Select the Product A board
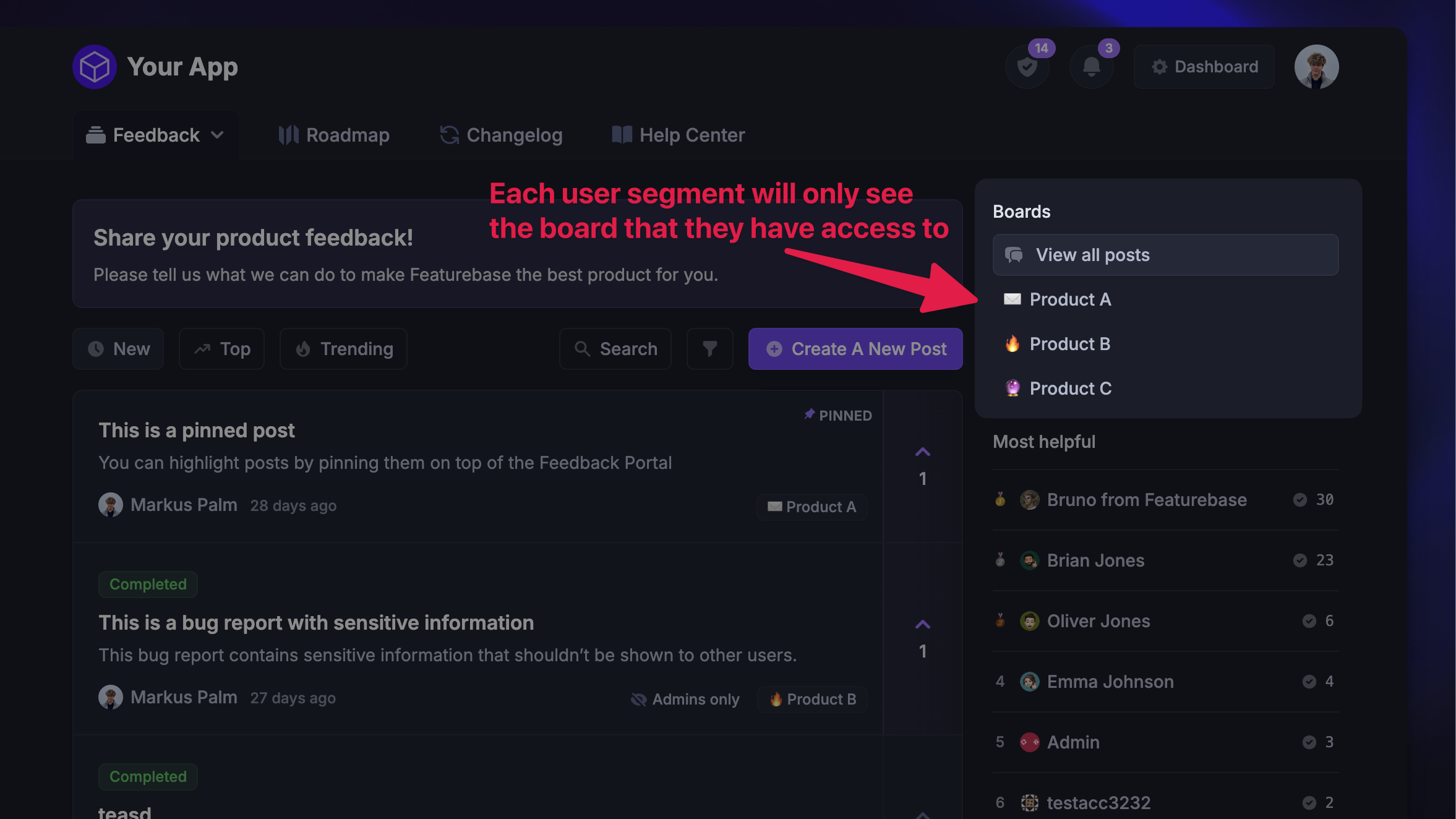The width and height of the screenshot is (1456, 819). [x=1165, y=299]
